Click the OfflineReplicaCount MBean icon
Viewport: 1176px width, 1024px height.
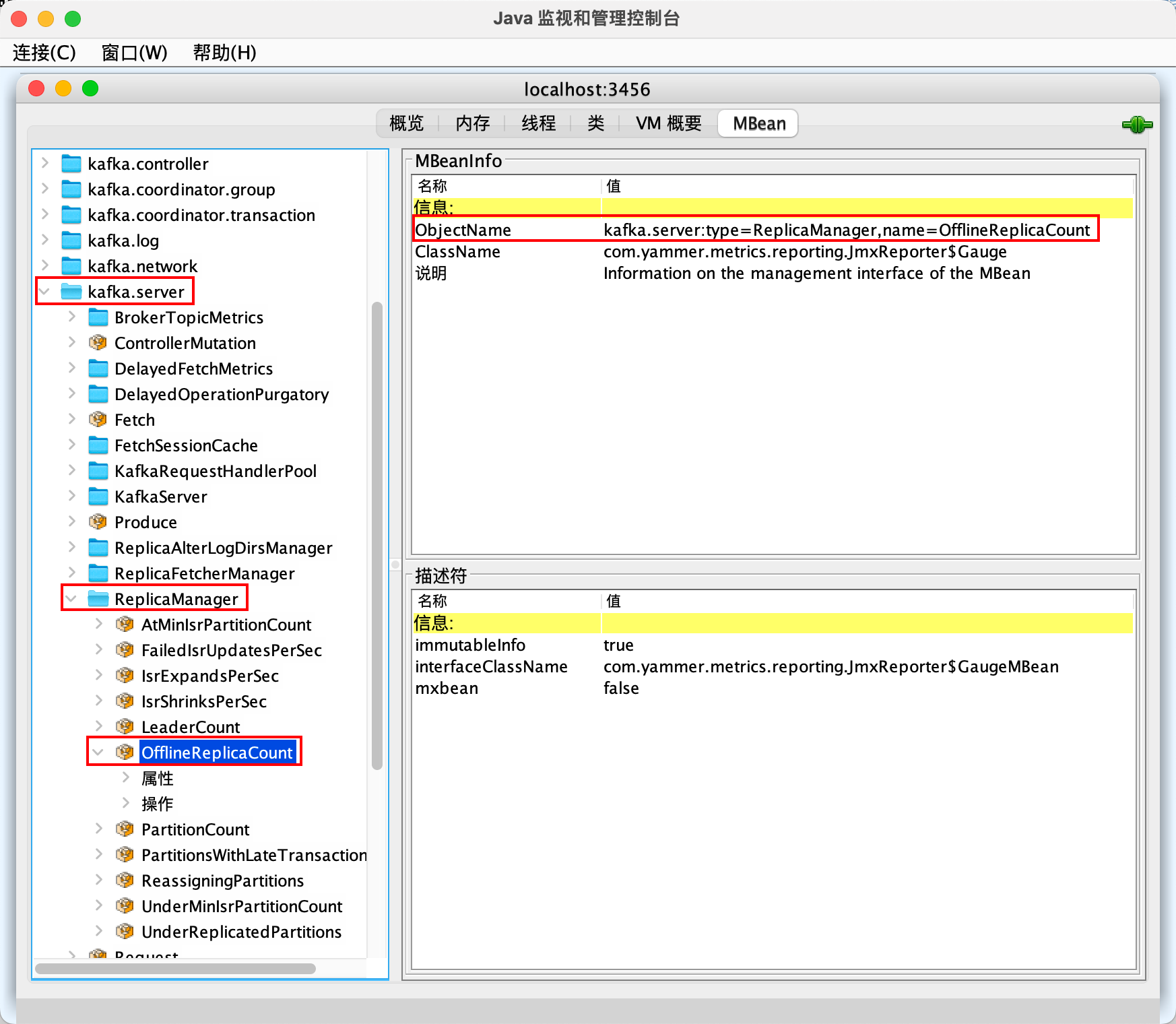click(x=125, y=753)
